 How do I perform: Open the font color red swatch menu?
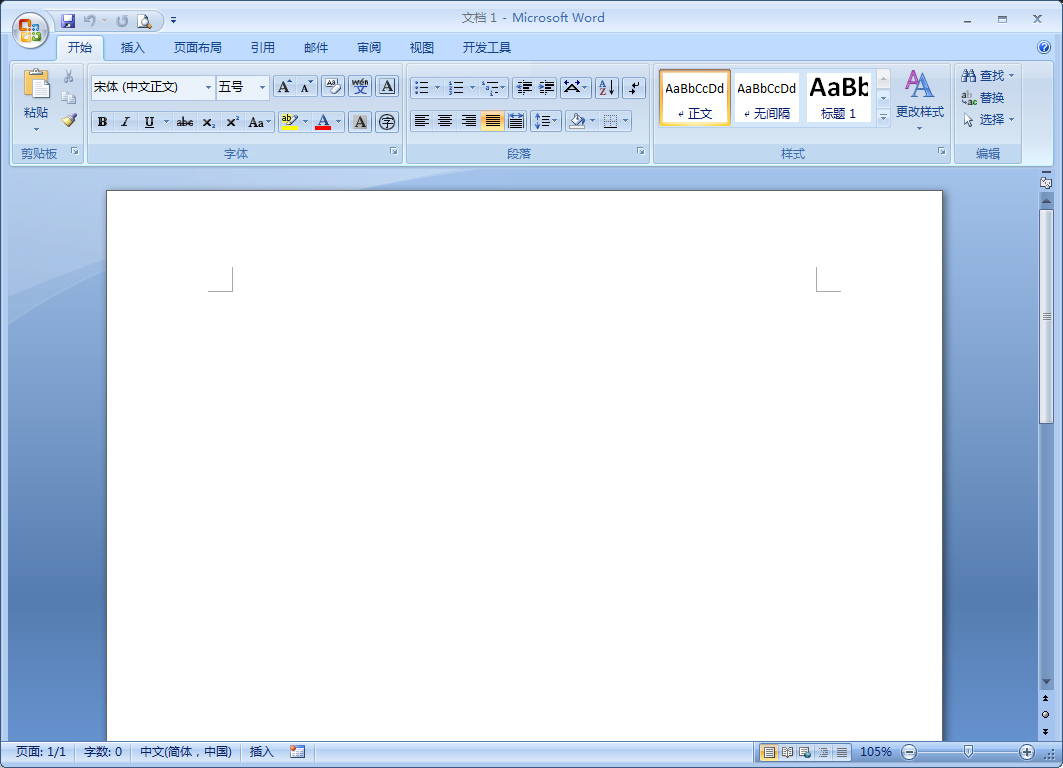(x=338, y=122)
